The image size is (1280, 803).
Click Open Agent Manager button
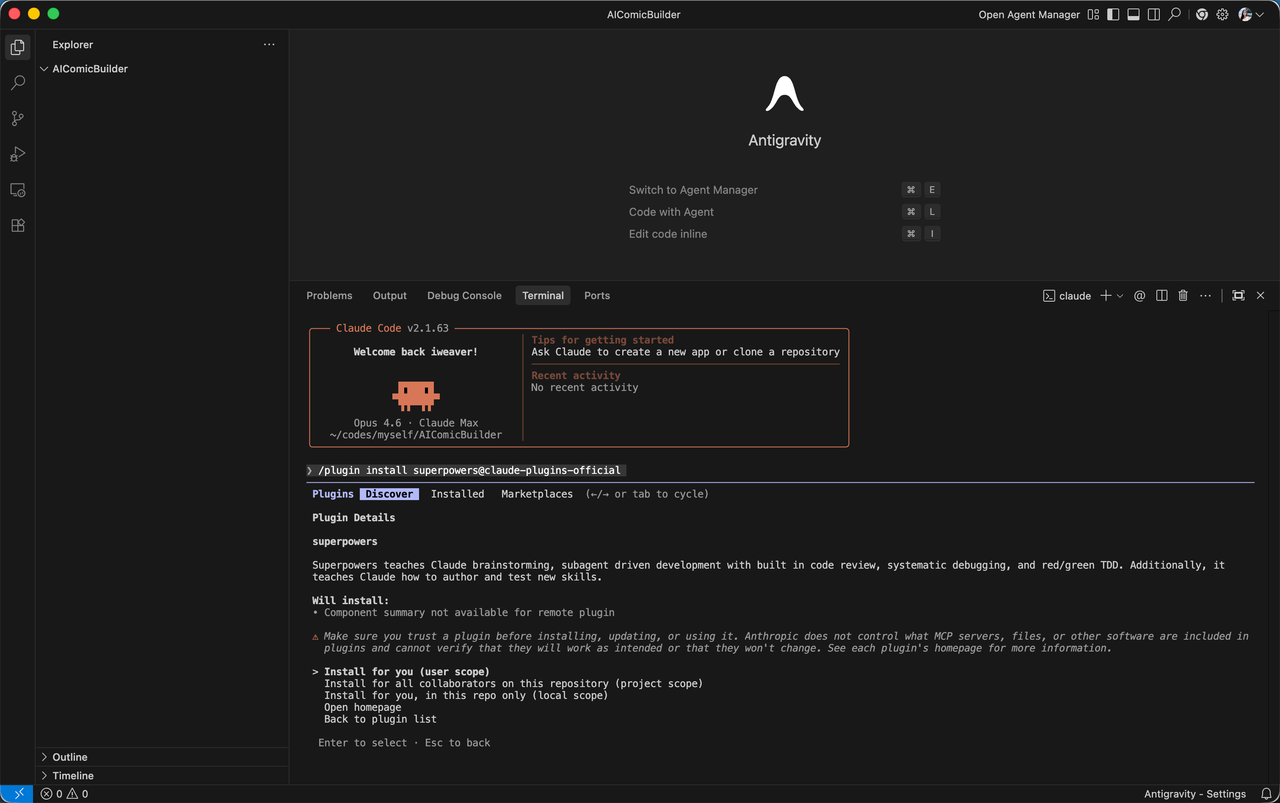[1029, 15]
